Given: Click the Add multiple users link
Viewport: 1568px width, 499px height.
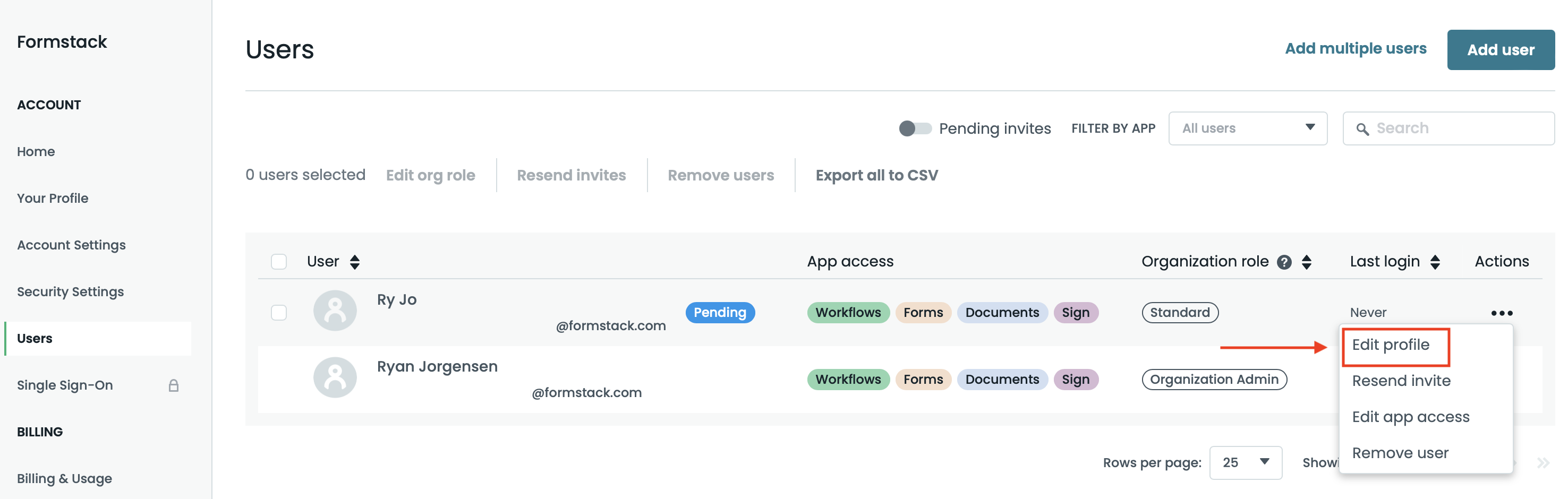Looking at the screenshot, I should coord(1355,49).
